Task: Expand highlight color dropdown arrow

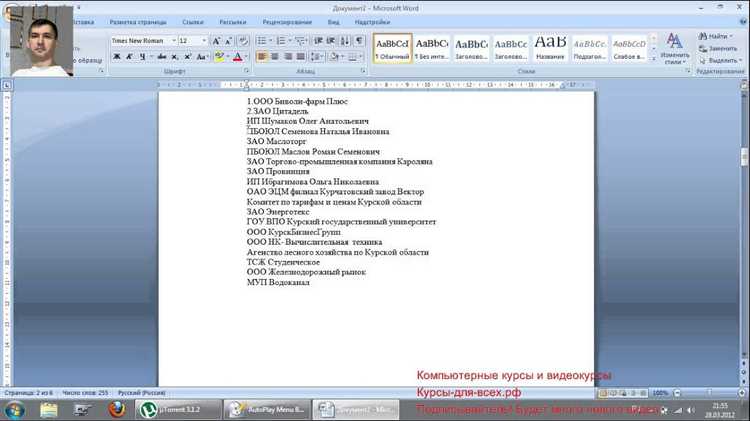Action: pyautogui.click(x=228, y=57)
